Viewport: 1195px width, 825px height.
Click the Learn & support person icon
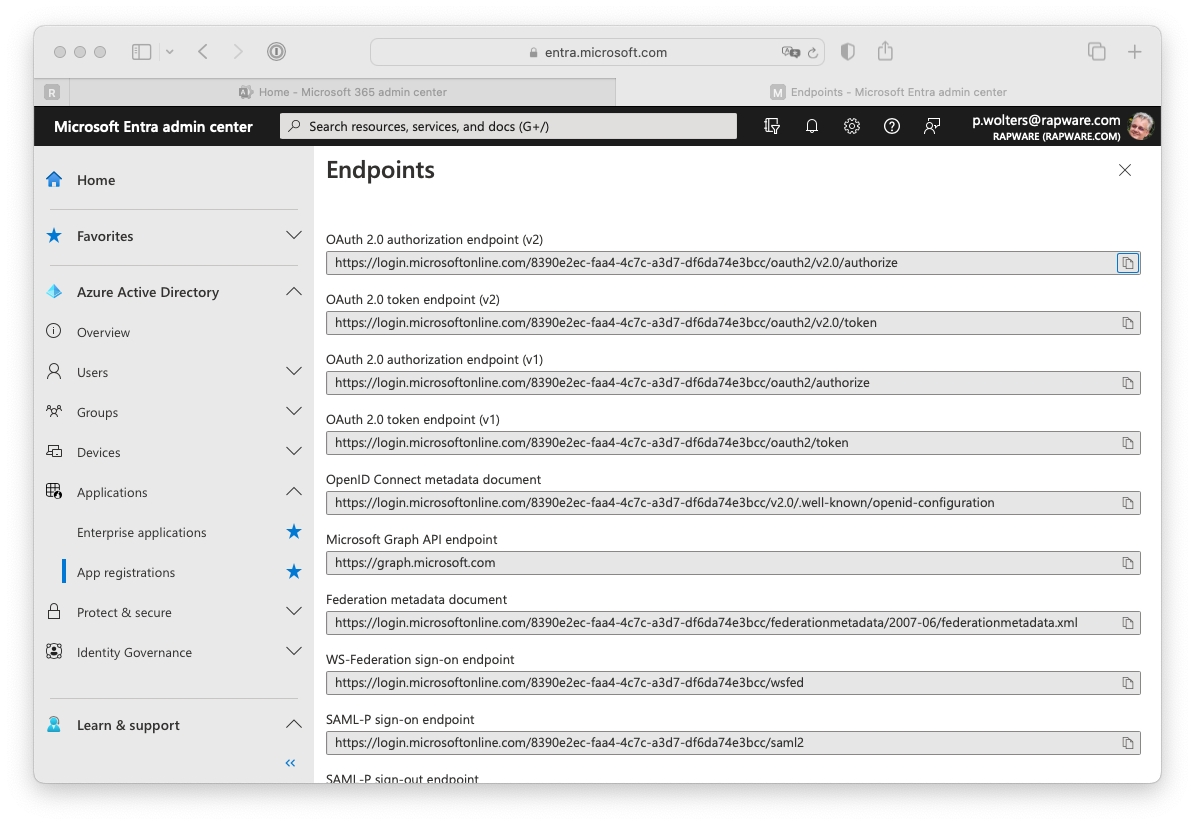[54, 724]
